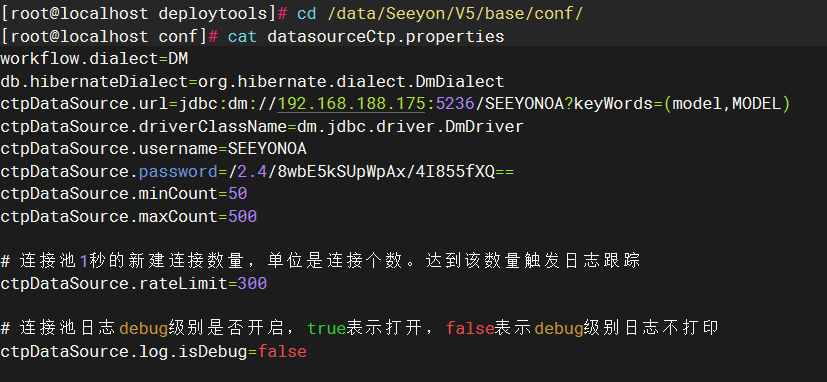Click the green true word in comment

point(326,328)
